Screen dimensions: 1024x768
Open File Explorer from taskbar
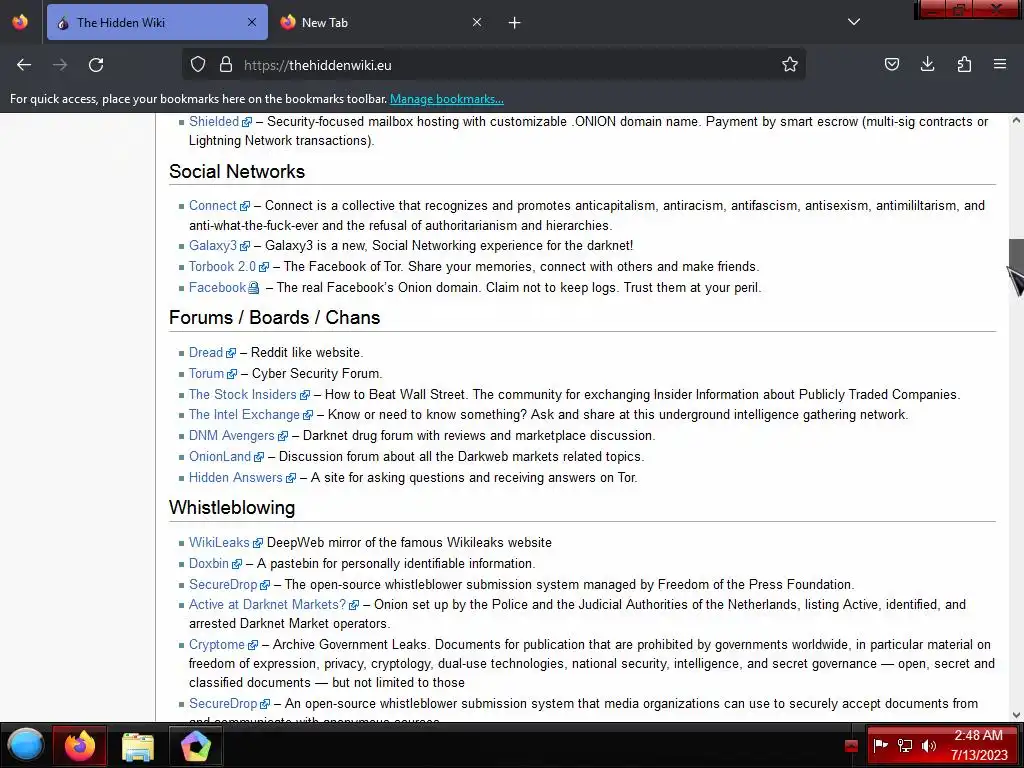tap(138, 746)
